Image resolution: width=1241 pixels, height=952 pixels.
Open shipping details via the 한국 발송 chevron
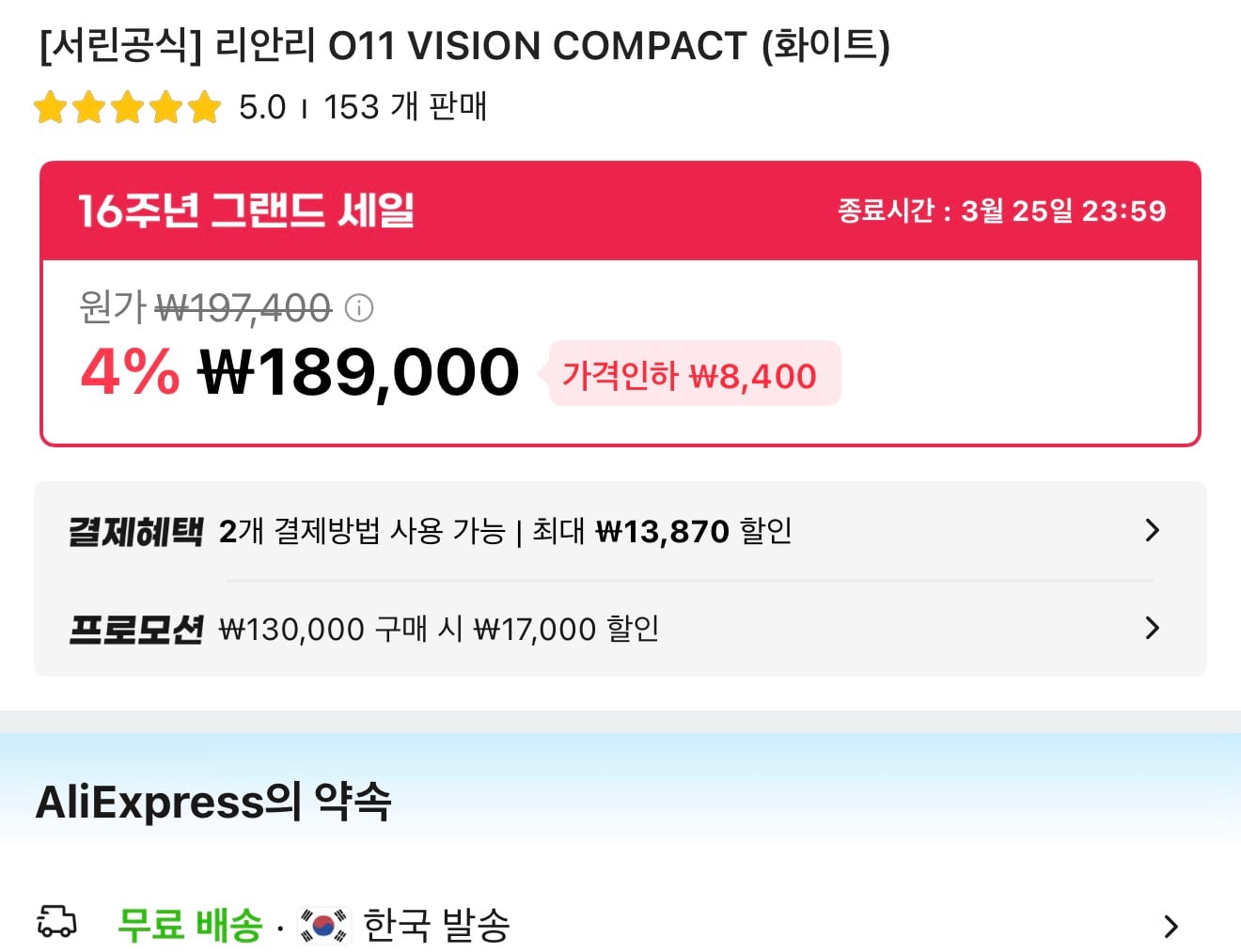coord(1170,927)
